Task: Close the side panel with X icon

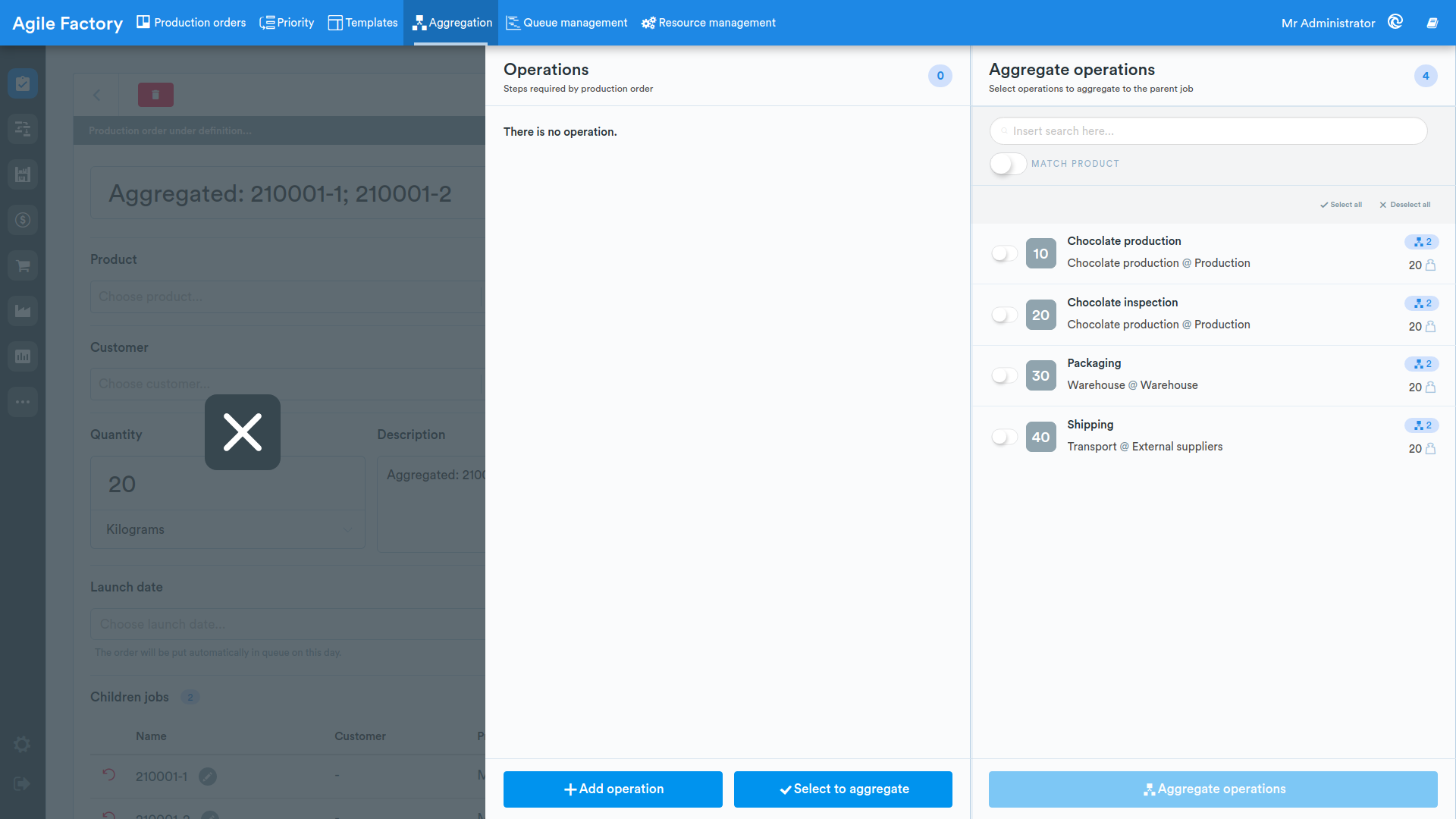Action: (x=243, y=432)
